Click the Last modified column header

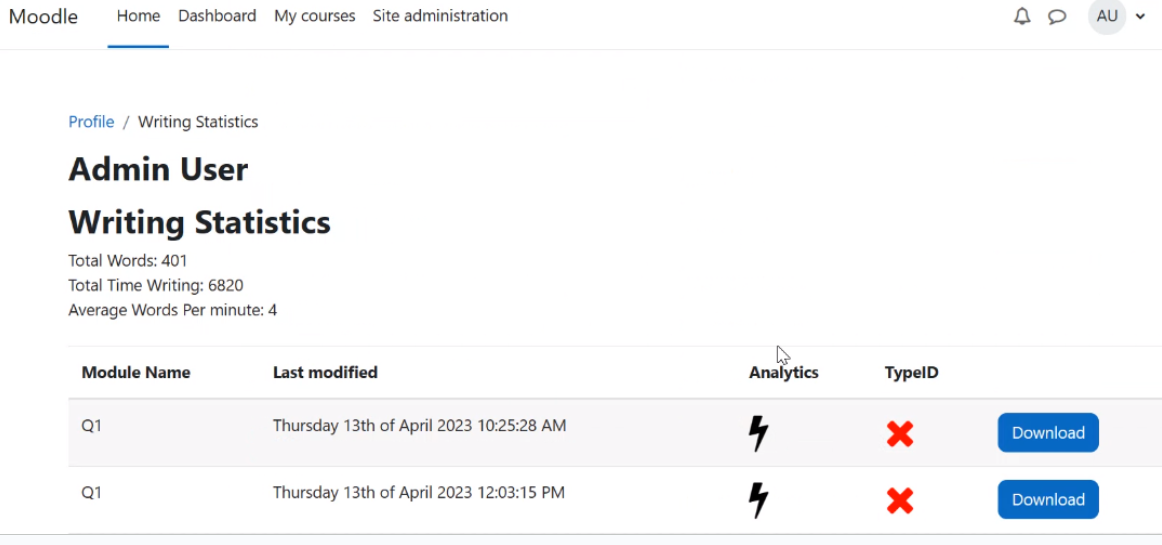[x=325, y=373]
